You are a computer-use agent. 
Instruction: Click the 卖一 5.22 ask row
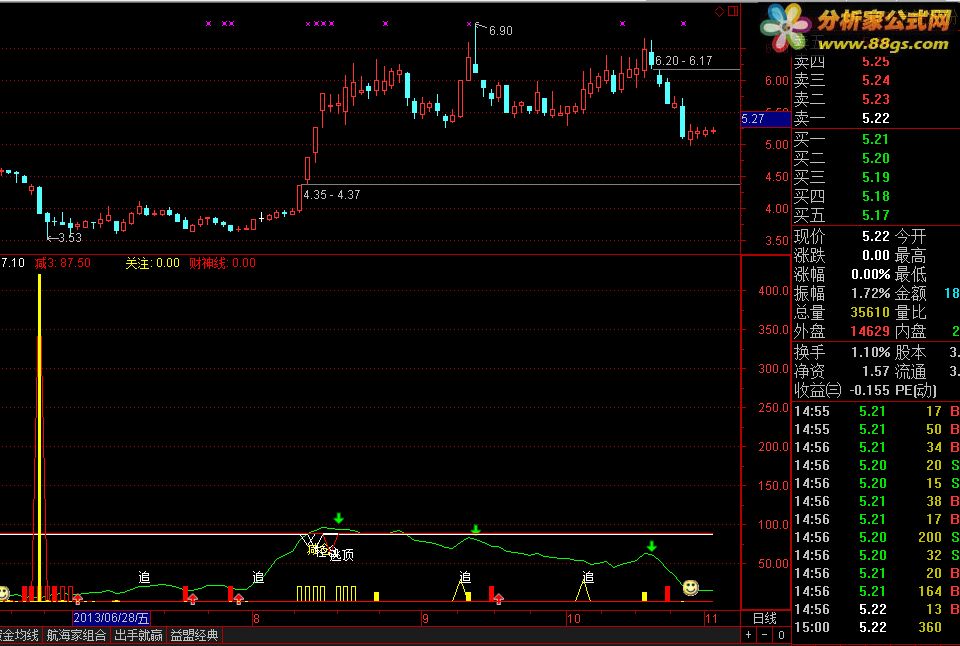point(841,118)
